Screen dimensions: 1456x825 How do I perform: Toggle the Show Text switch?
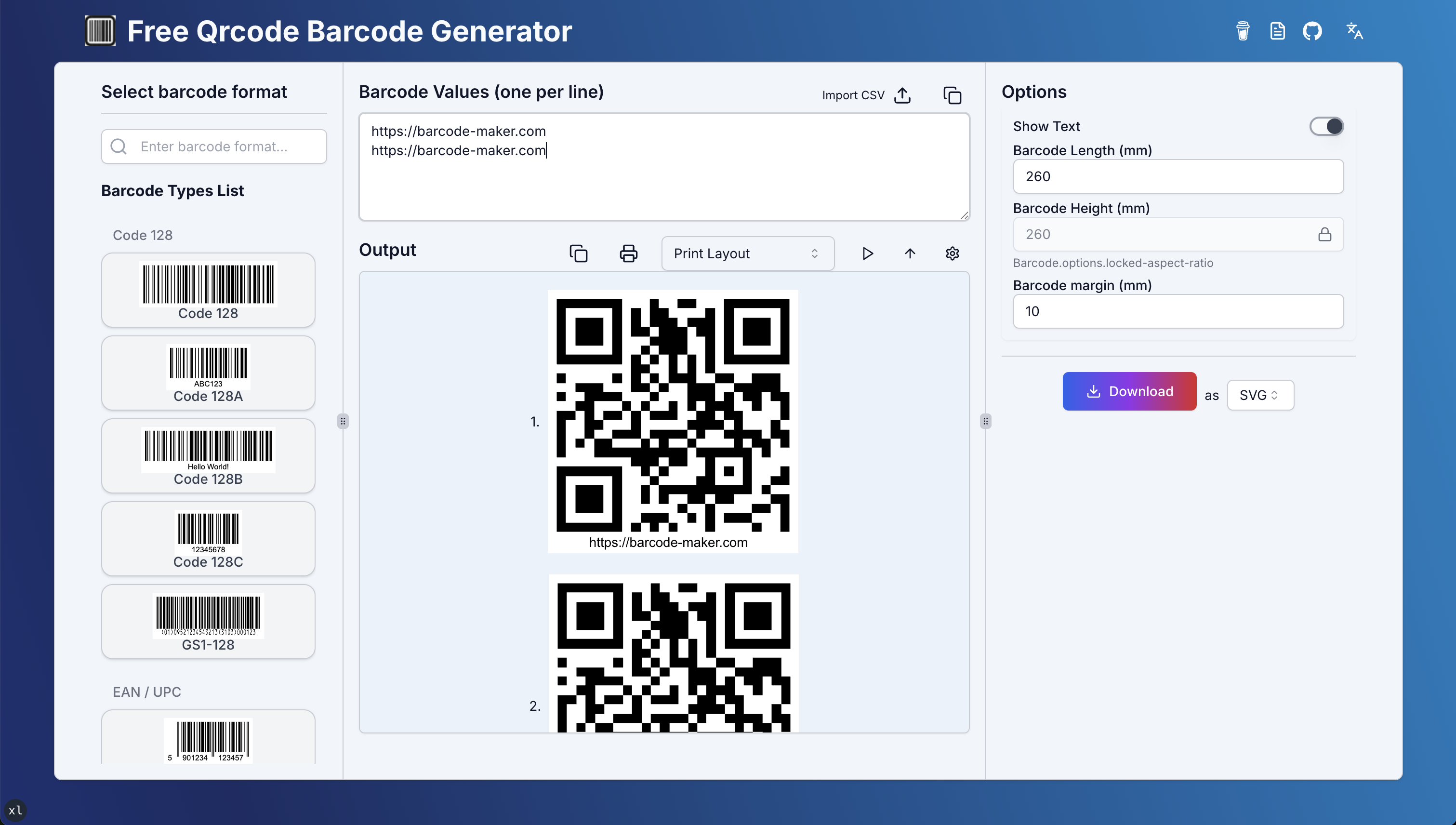(1326, 126)
